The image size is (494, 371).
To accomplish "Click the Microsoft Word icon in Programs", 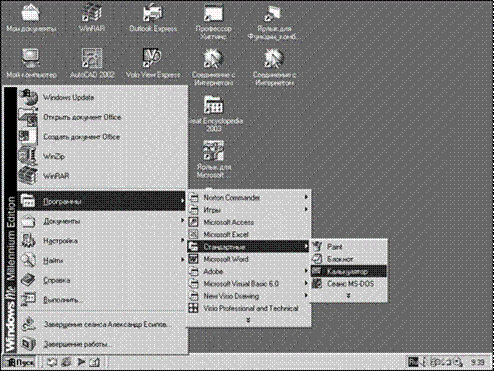I will click(194, 259).
